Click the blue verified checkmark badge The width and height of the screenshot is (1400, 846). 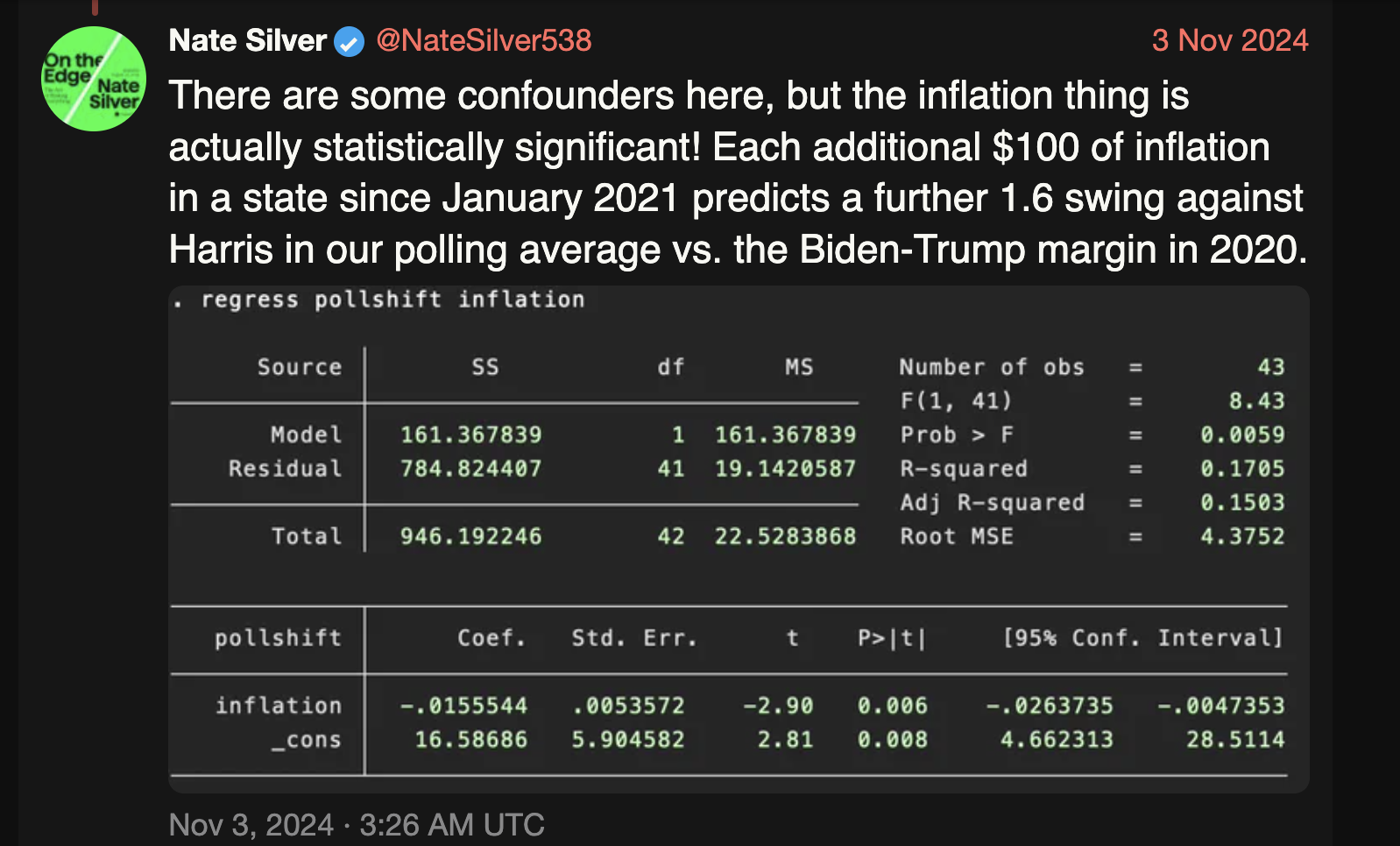click(349, 41)
